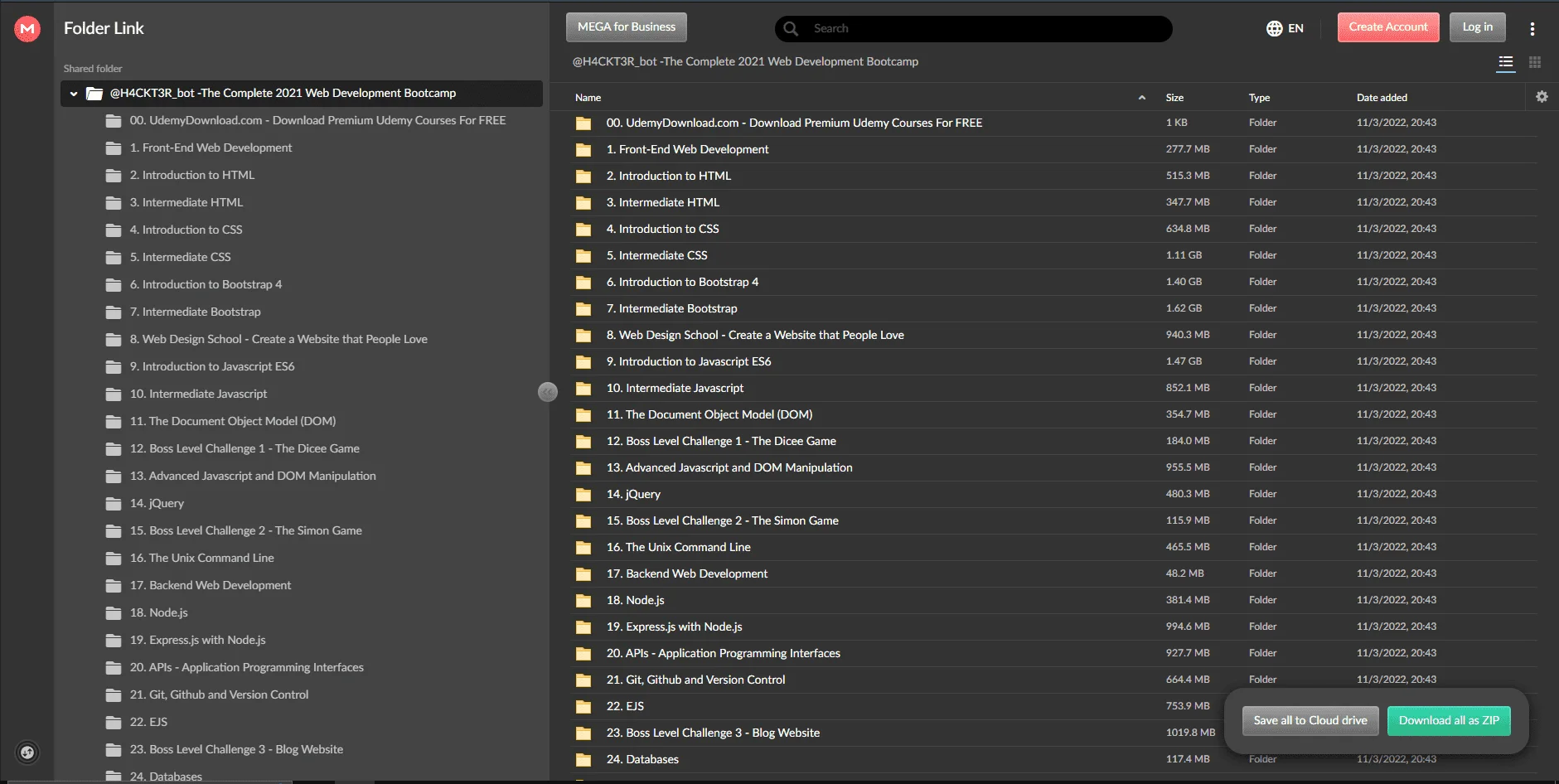Click the '1.62 GB' size cell
Screen dimensions: 1559x784
tap(1184, 308)
